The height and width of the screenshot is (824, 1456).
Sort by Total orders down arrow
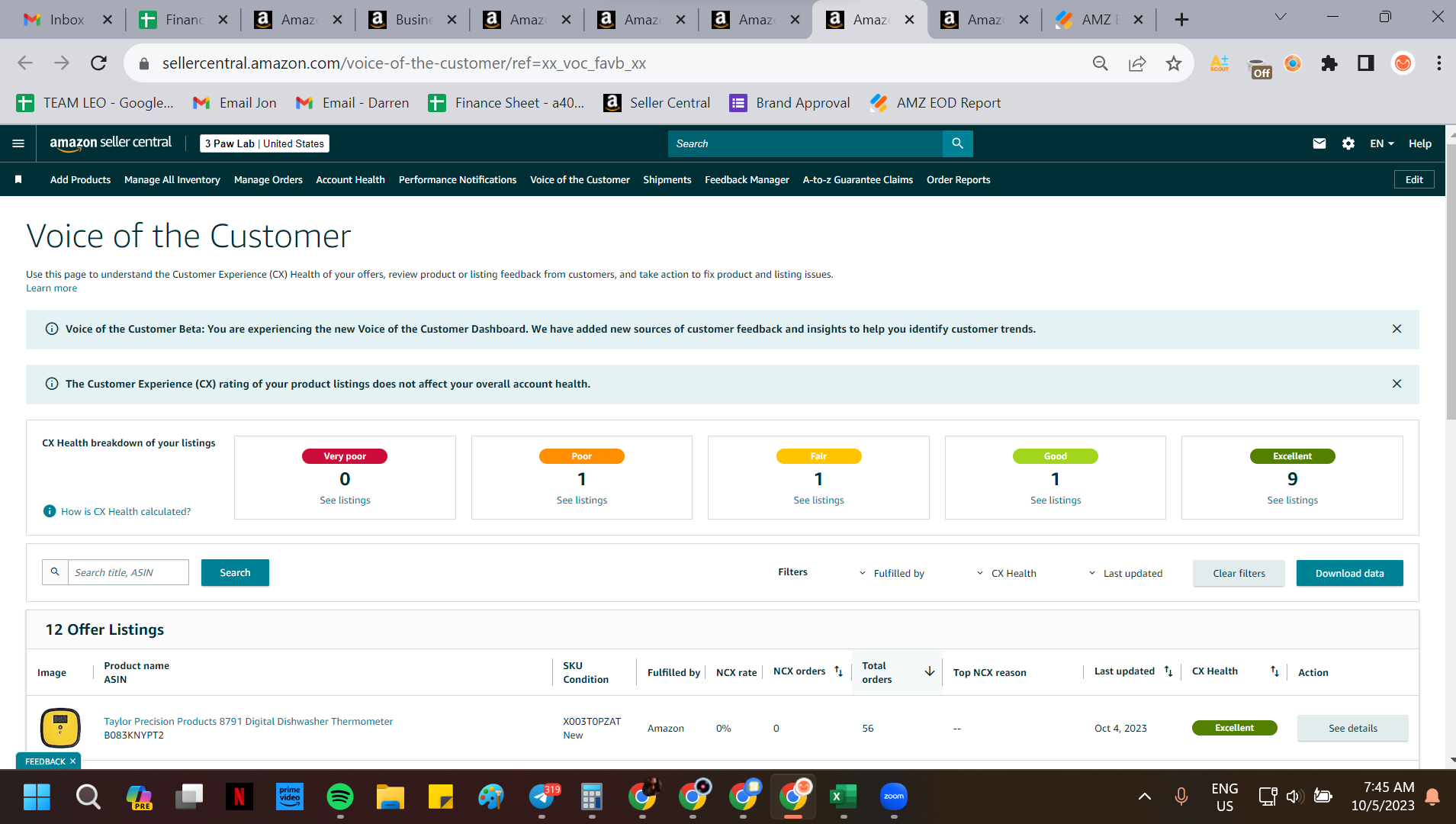tap(930, 671)
